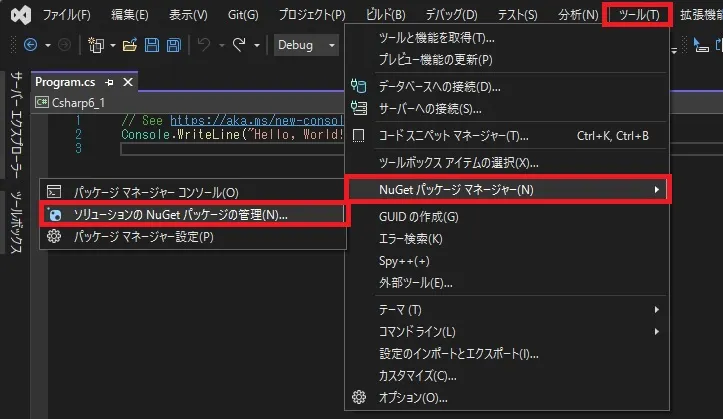Open the ツールボックス side tab
723x419 pixels.
click(16, 222)
